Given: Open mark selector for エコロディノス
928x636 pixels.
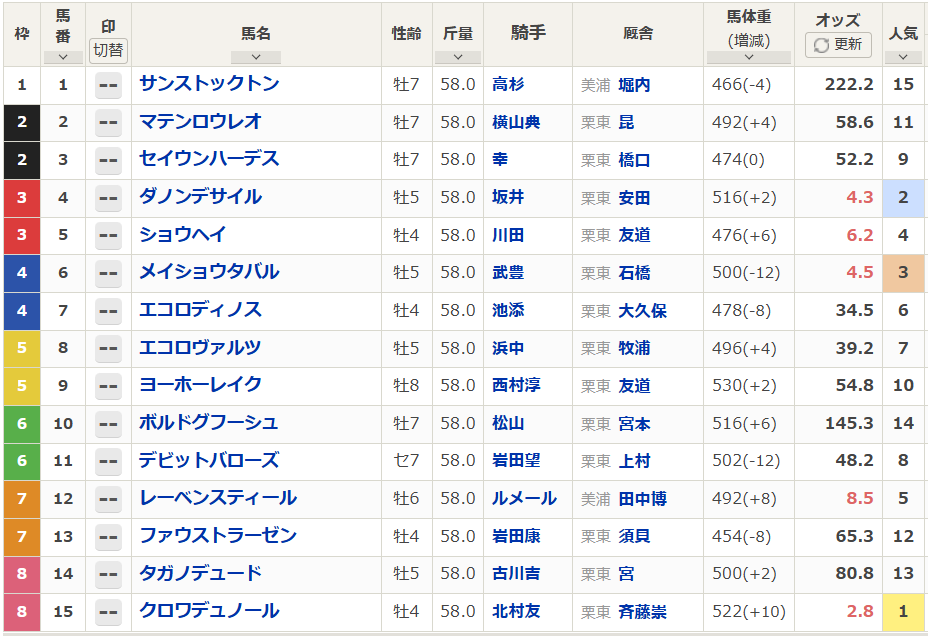Looking at the screenshot, I should point(108,311).
